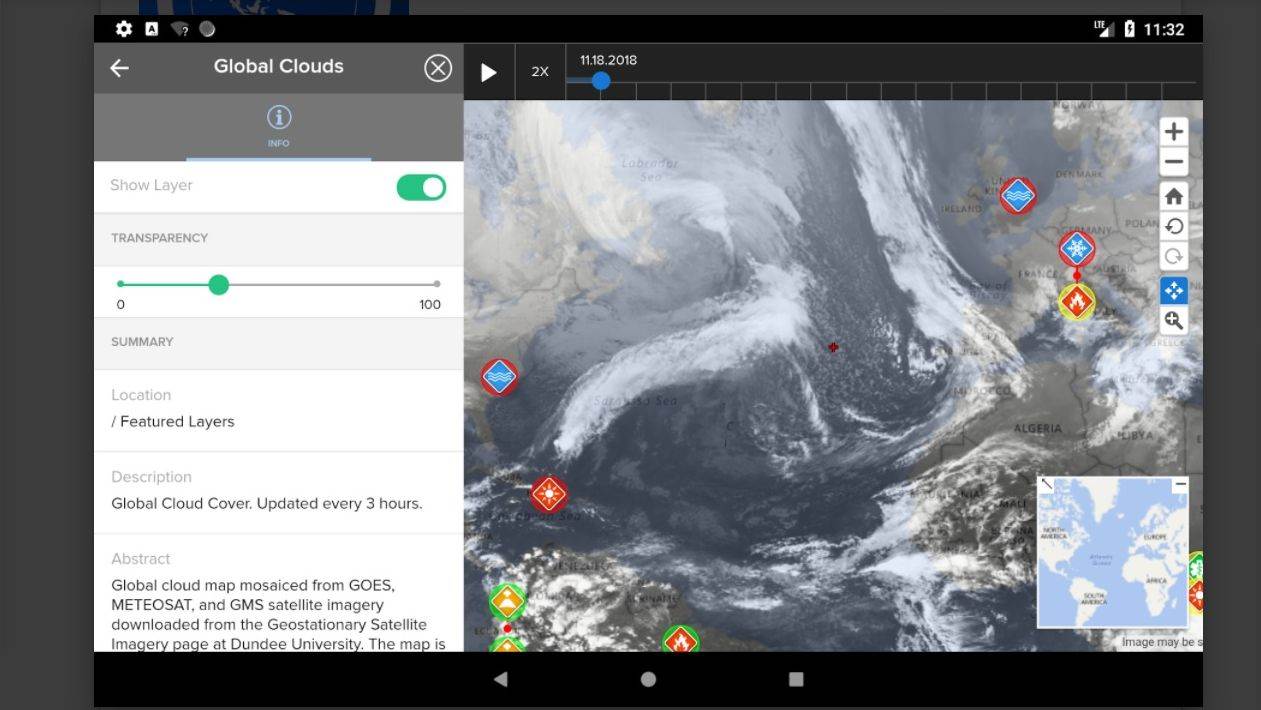Open the flood event marker near the UK
This screenshot has width=1261, height=710.
(1017, 196)
